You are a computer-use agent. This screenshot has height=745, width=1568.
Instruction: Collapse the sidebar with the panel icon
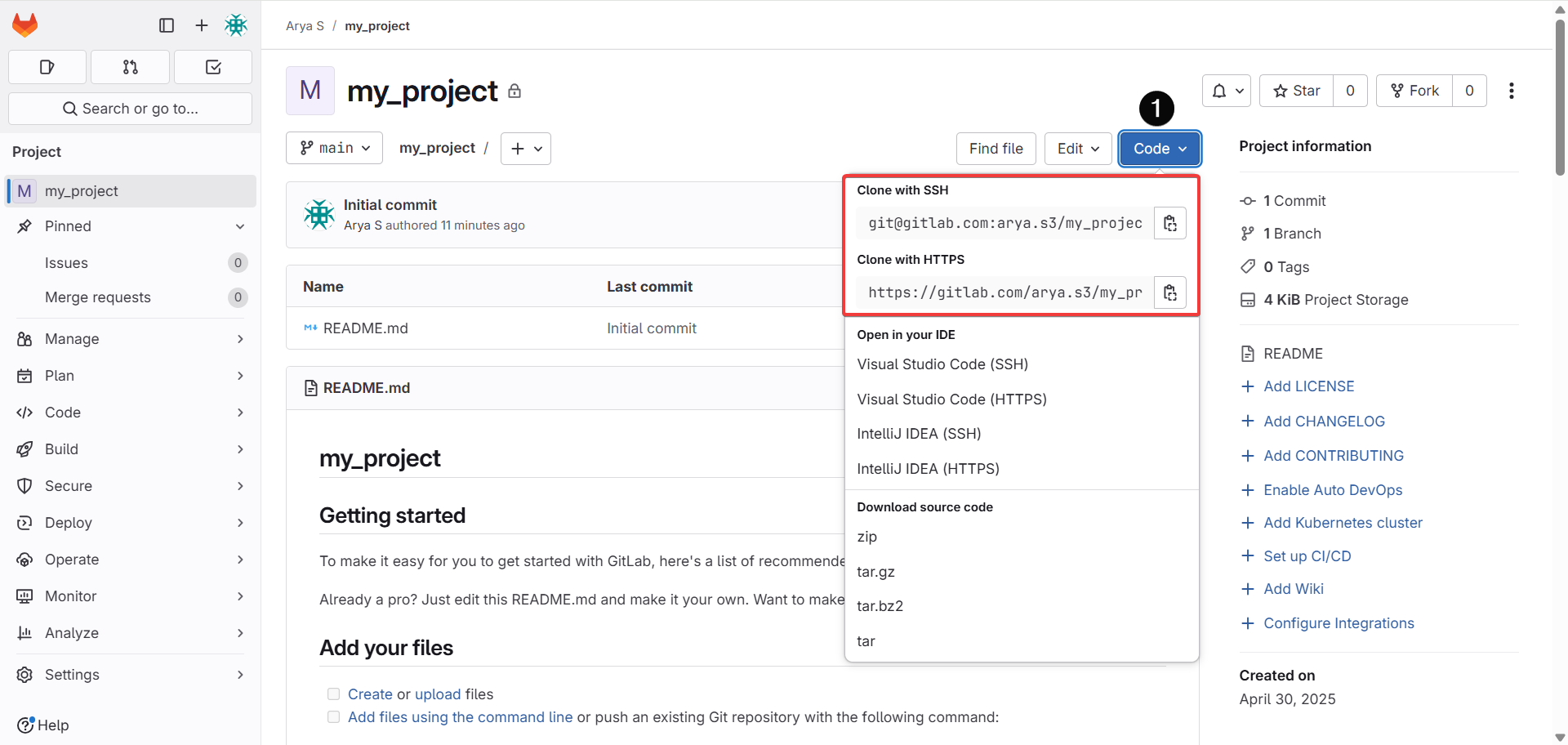(166, 25)
